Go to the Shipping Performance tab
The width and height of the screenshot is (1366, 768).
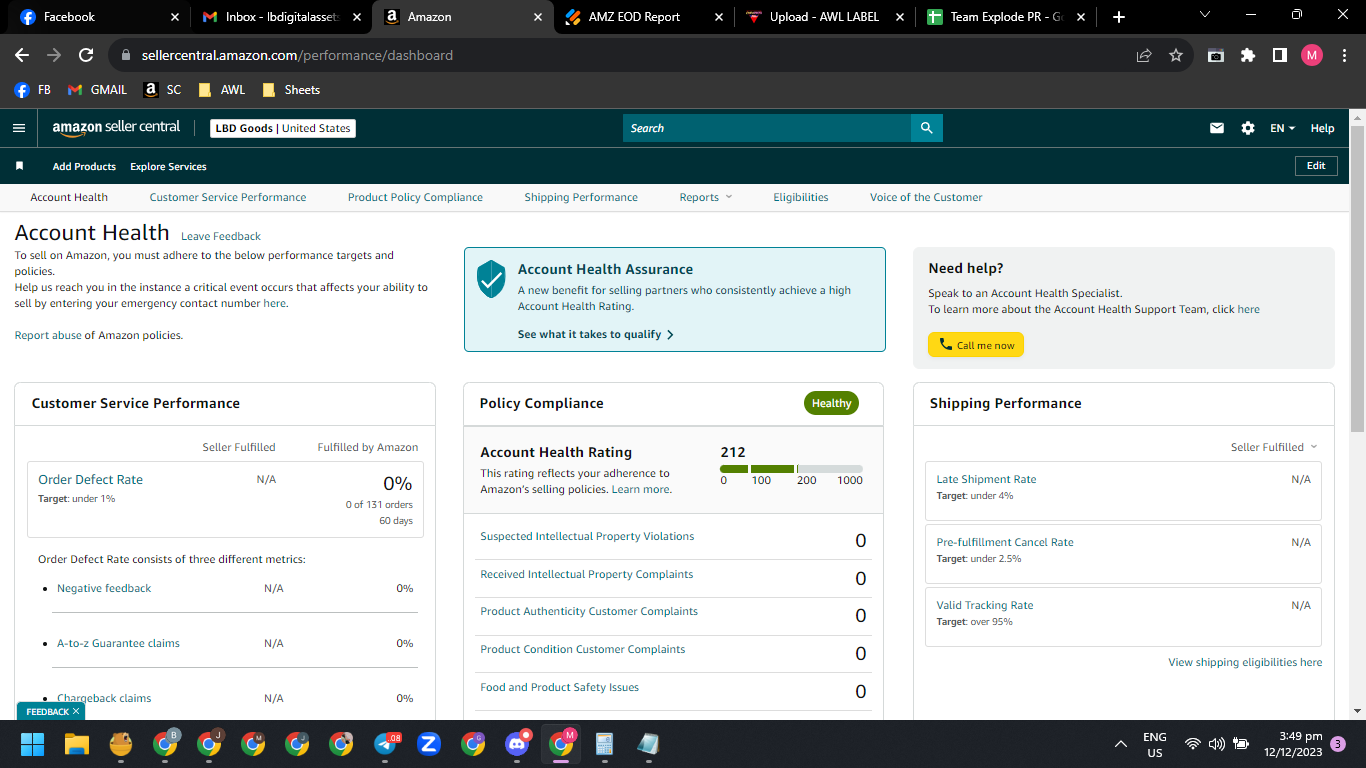tap(581, 197)
